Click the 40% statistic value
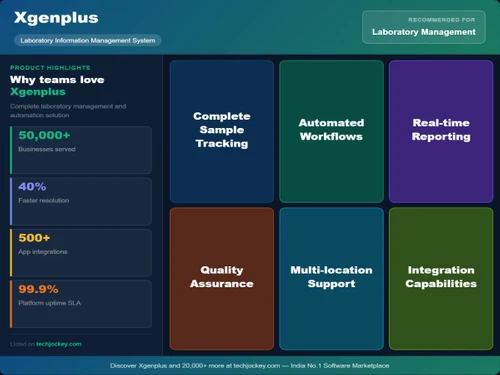Image resolution: width=500 pixels, height=375 pixels. [32, 187]
